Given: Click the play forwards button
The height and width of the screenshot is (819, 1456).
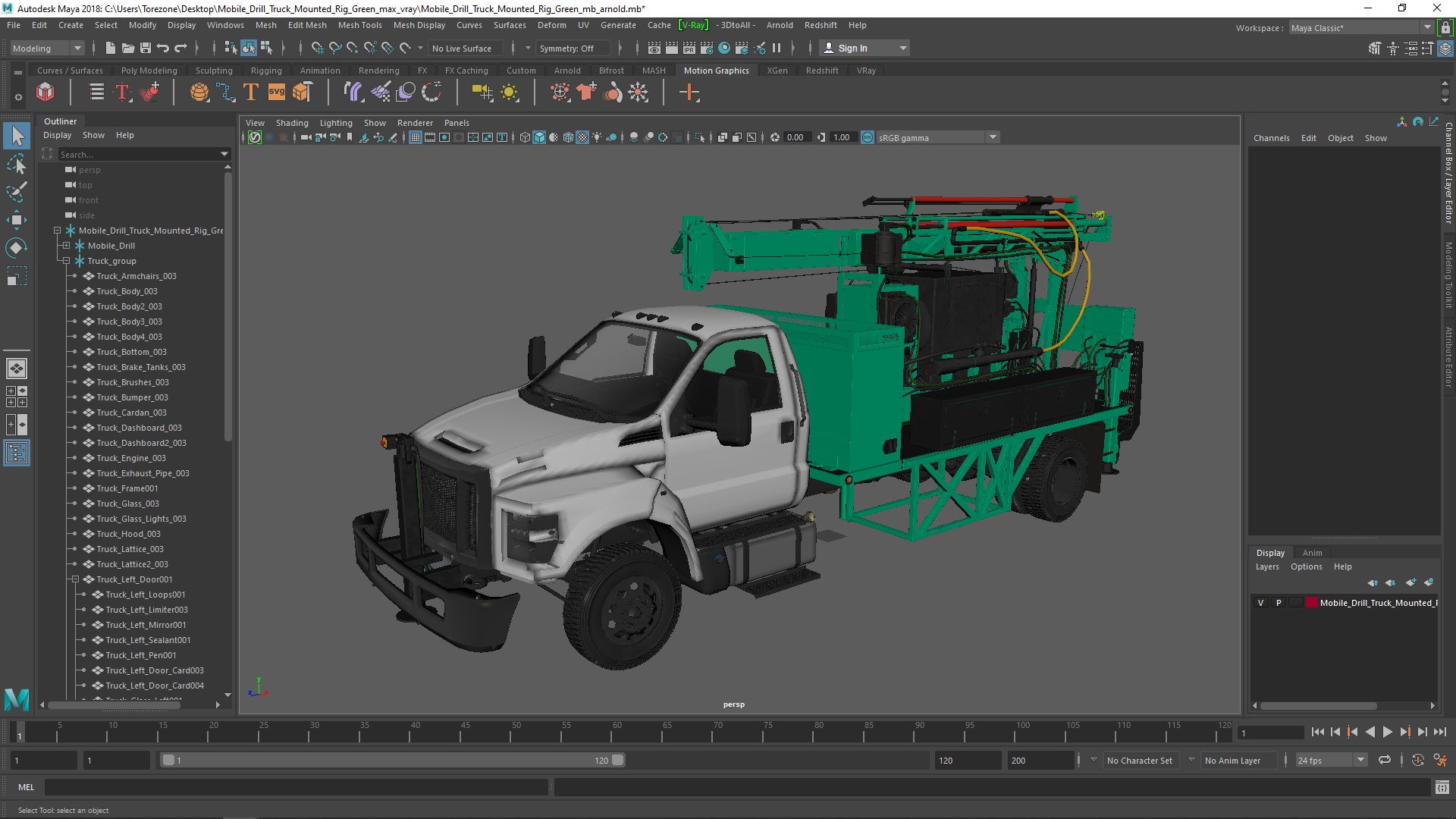Looking at the screenshot, I should [x=1387, y=732].
